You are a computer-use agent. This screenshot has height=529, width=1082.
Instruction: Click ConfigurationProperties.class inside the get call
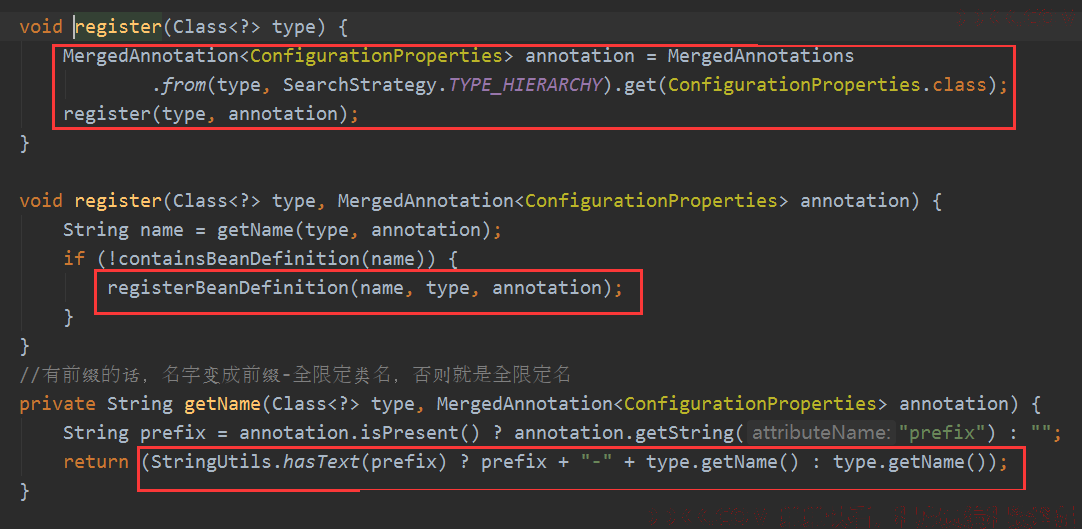(x=827, y=85)
